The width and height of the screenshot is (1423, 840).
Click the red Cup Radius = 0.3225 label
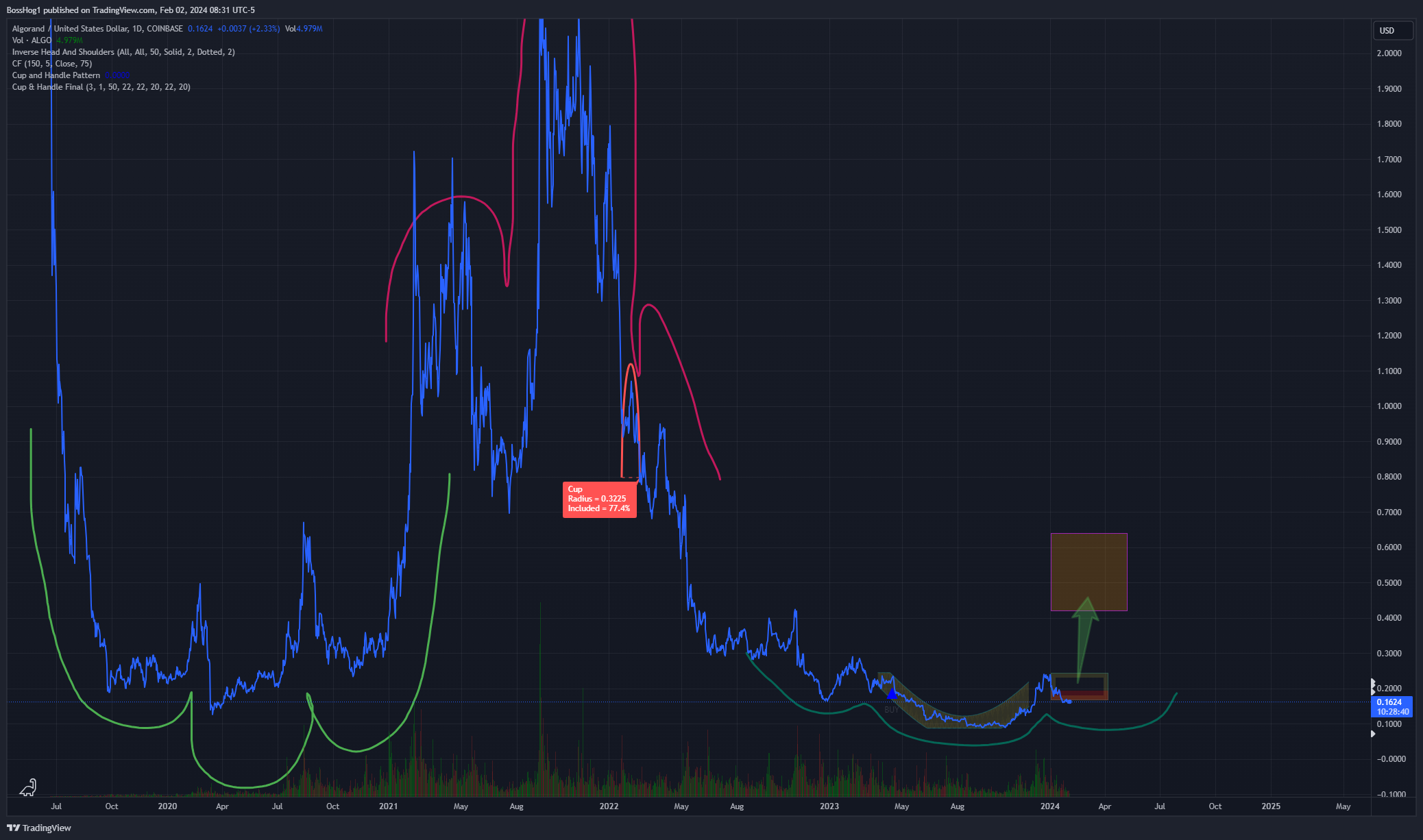600,499
